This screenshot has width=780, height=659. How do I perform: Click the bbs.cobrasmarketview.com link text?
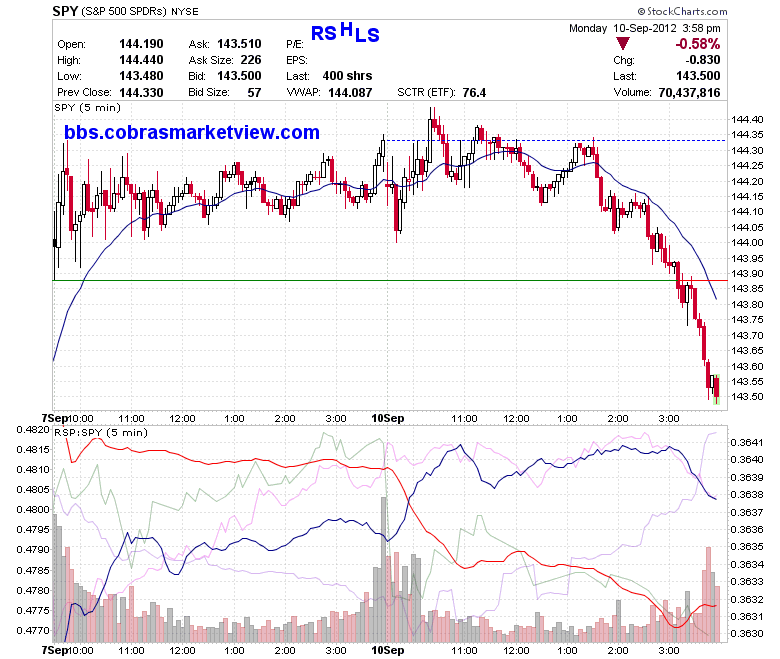tap(192, 132)
